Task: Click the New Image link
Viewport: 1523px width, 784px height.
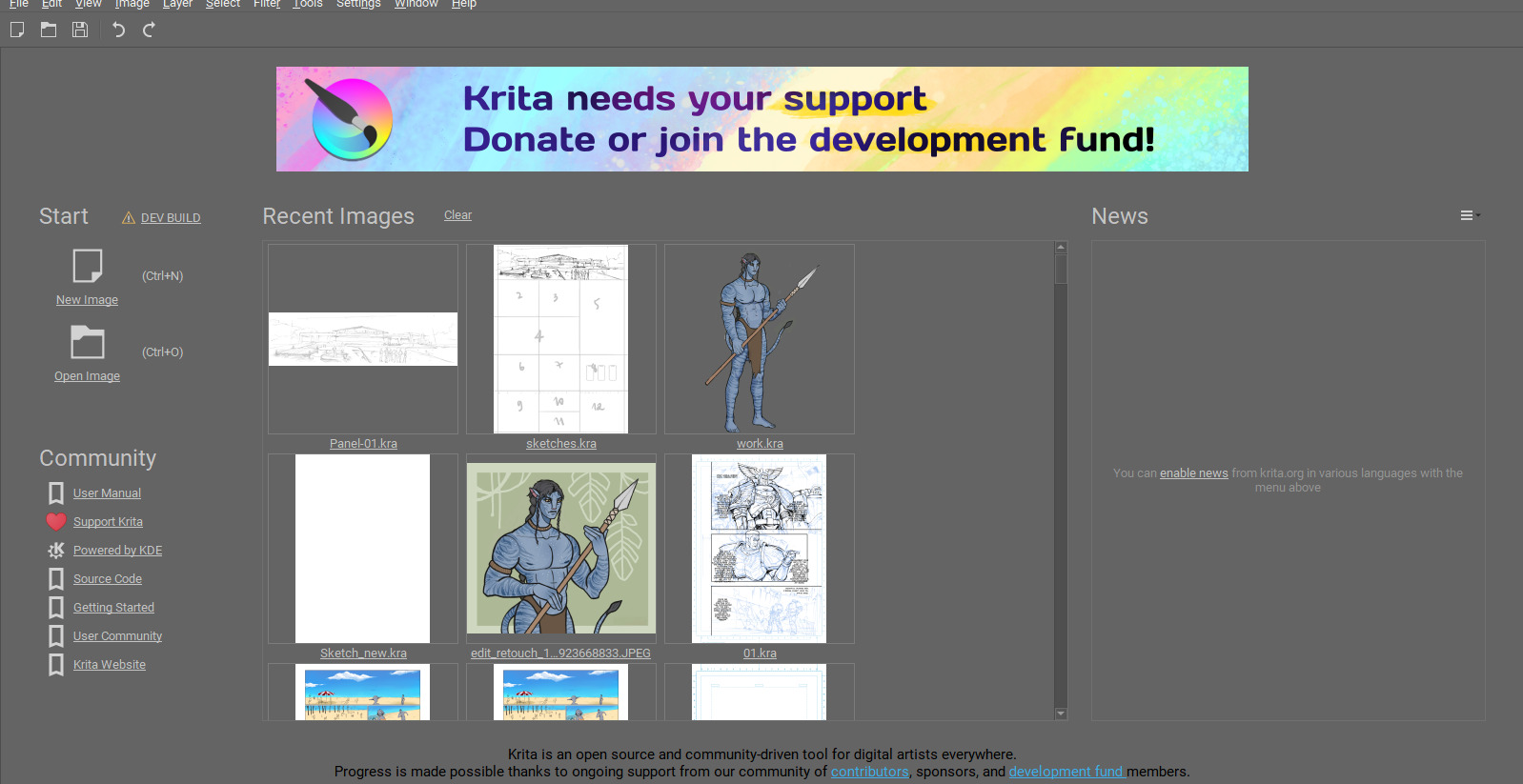Action: click(87, 300)
